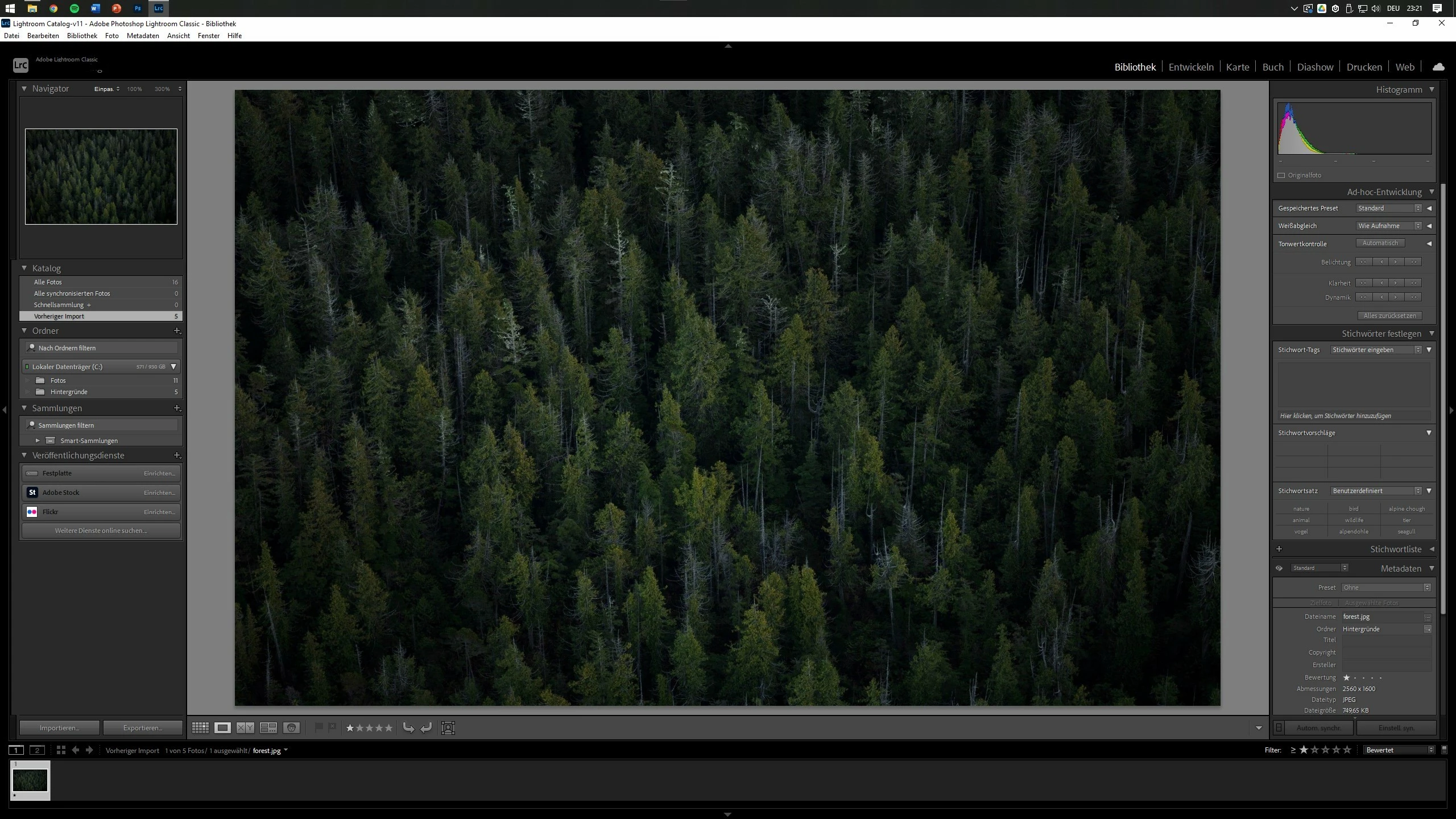The width and height of the screenshot is (1456, 819).
Task: Open the Metadaten menu
Action: click(x=143, y=36)
